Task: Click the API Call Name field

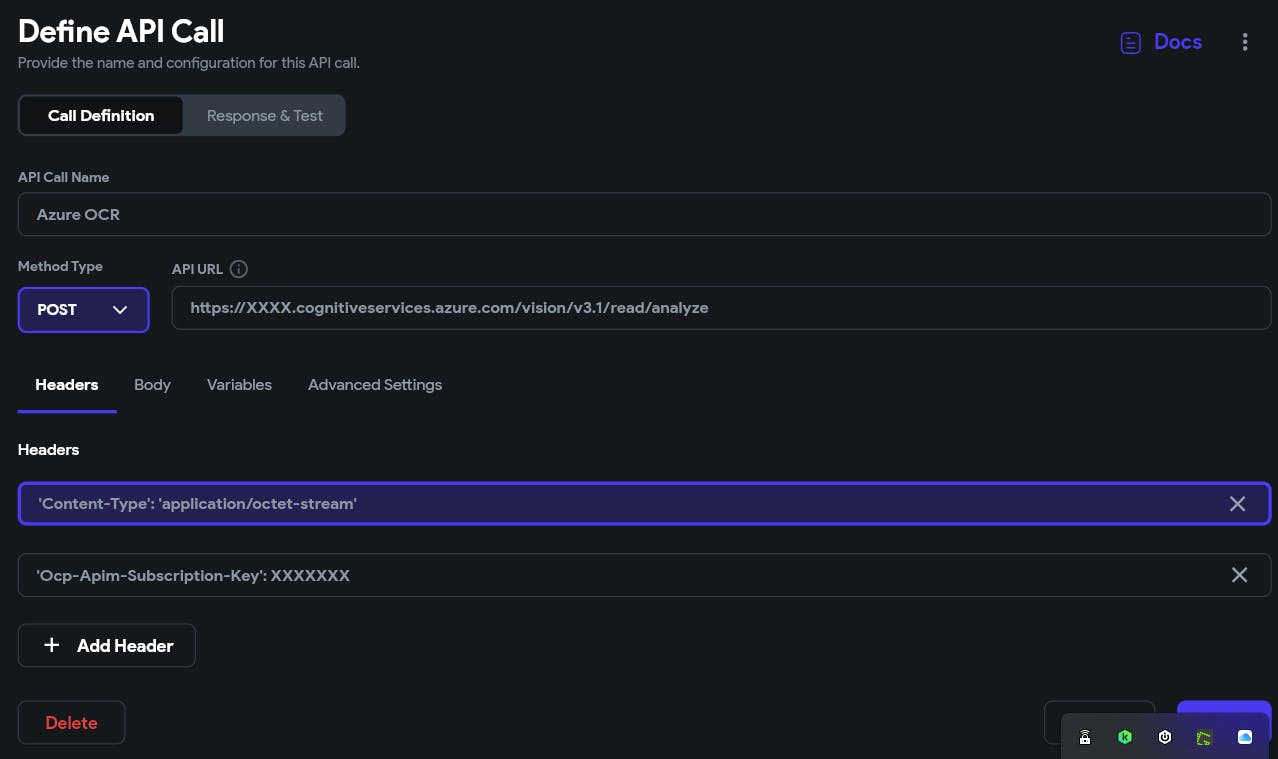Action: coord(644,215)
